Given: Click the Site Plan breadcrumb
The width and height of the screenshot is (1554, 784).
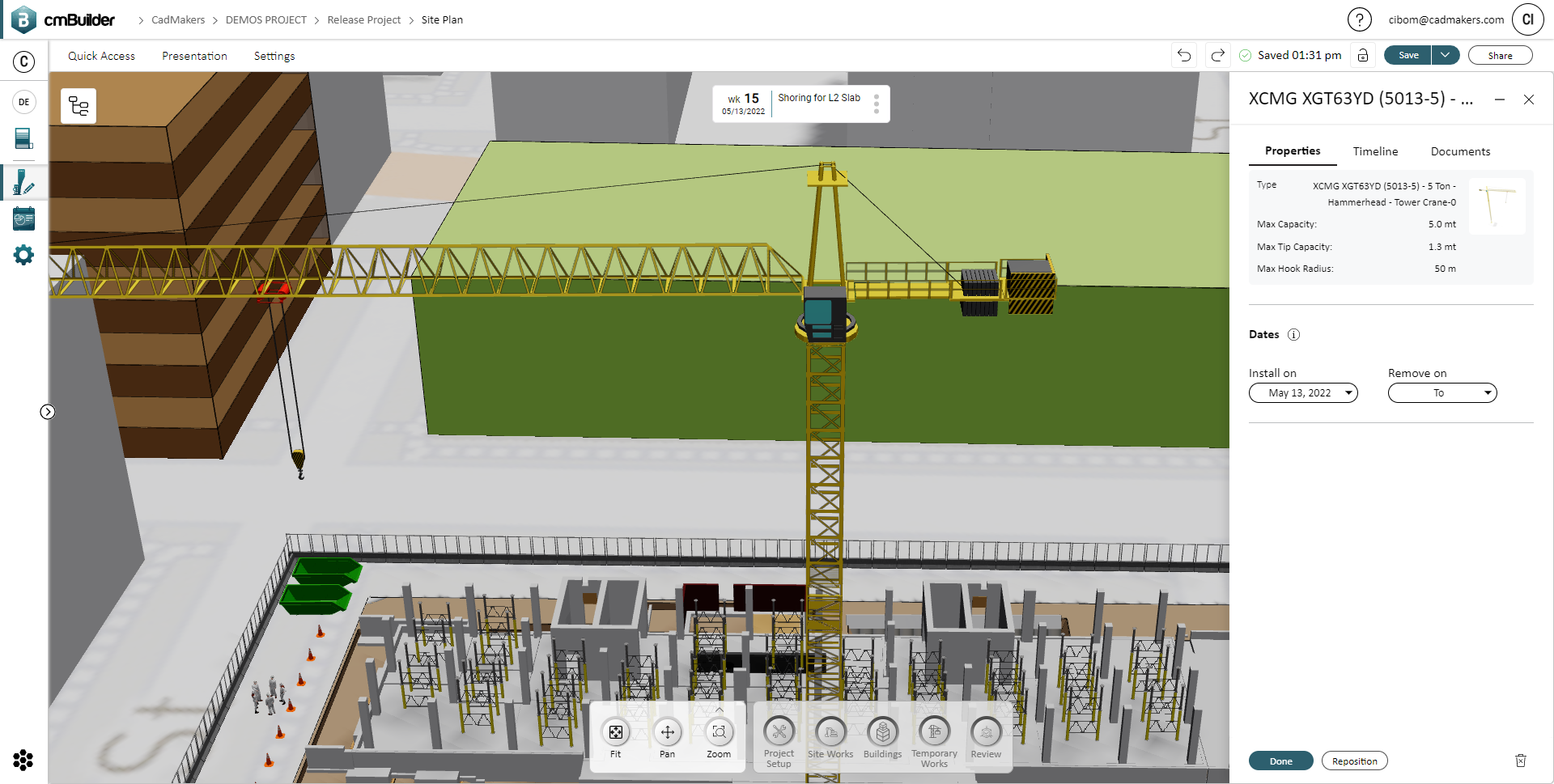Looking at the screenshot, I should point(442,19).
